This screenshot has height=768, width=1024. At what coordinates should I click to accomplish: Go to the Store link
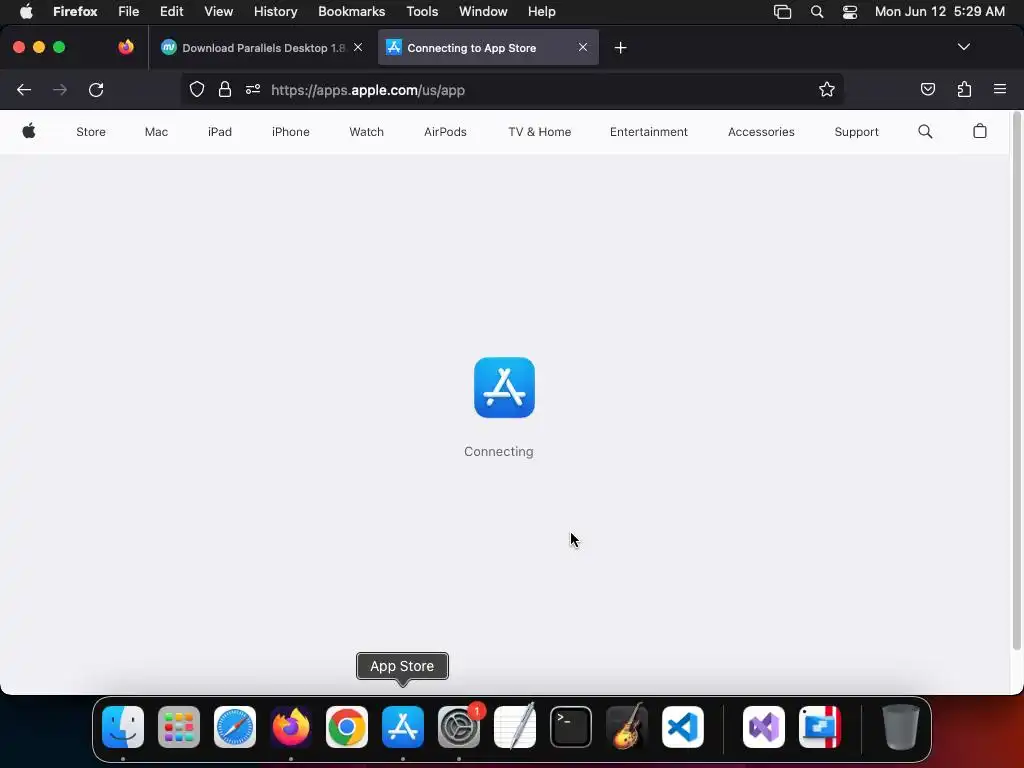coord(91,132)
